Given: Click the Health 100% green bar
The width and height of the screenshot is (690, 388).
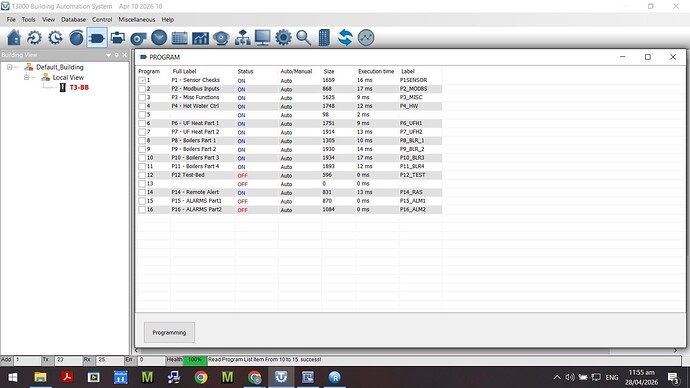Looking at the screenshot, I should (x=195, y=360).
